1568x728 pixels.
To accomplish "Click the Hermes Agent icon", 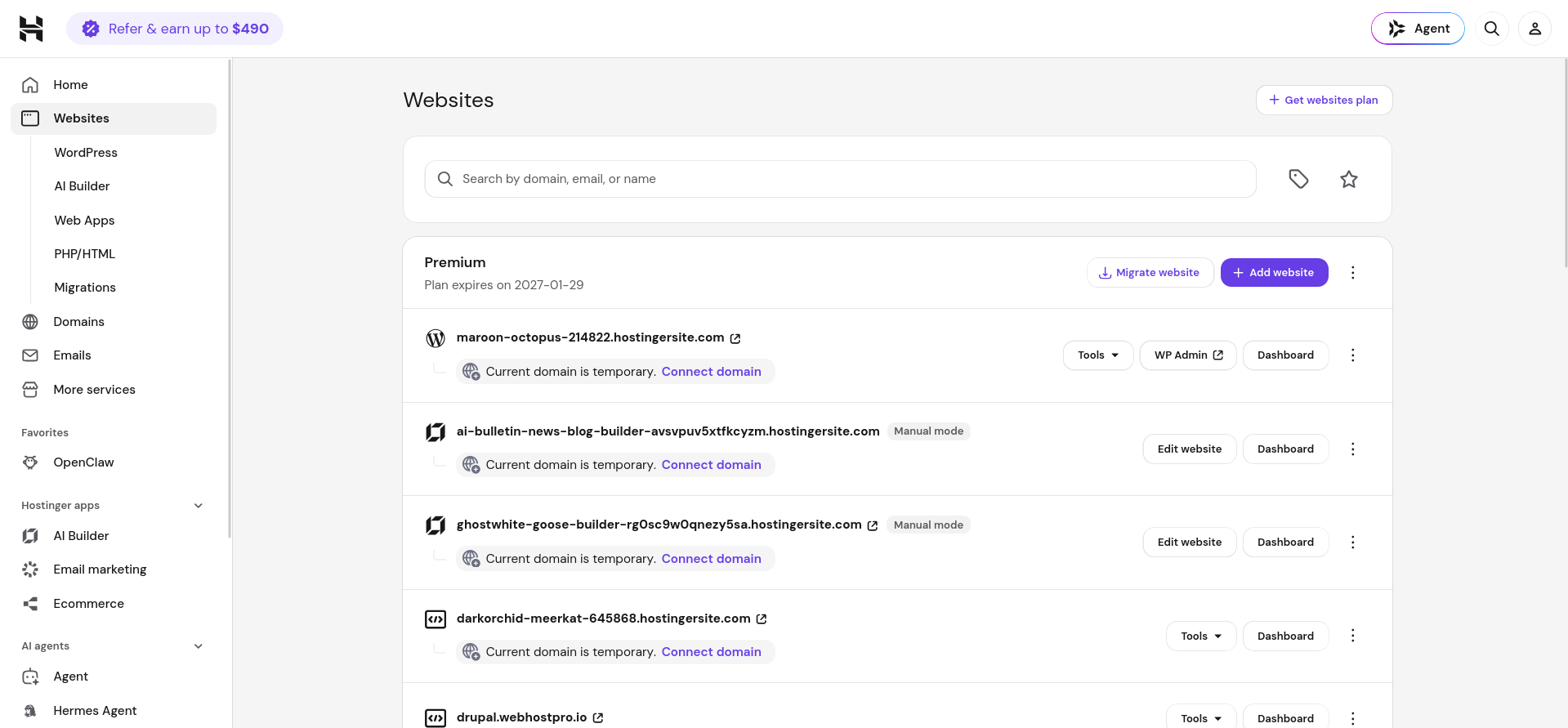I will click(30, 711).
